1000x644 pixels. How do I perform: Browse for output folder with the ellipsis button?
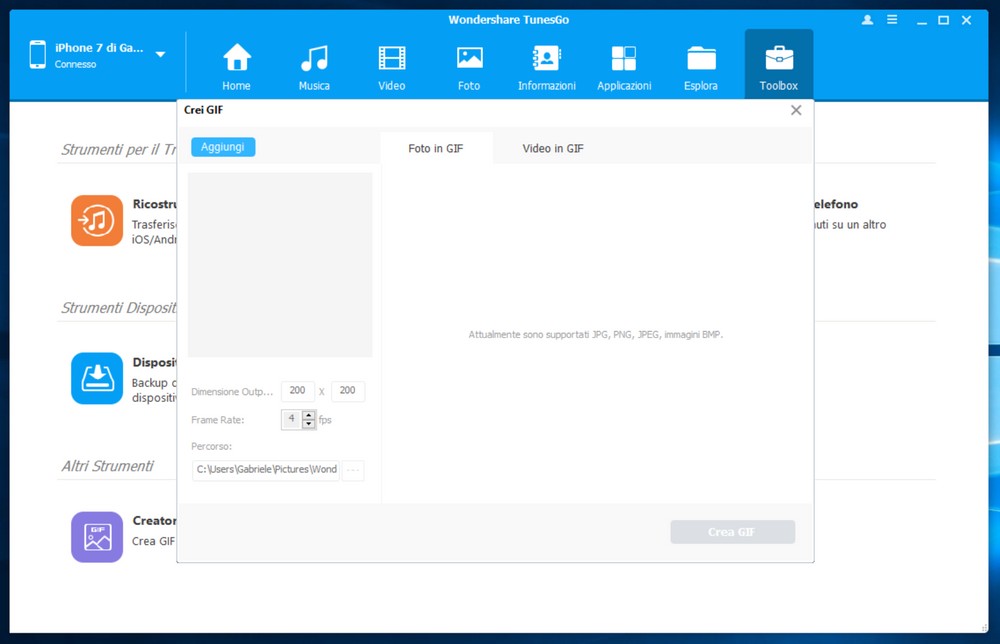point(353,471)
